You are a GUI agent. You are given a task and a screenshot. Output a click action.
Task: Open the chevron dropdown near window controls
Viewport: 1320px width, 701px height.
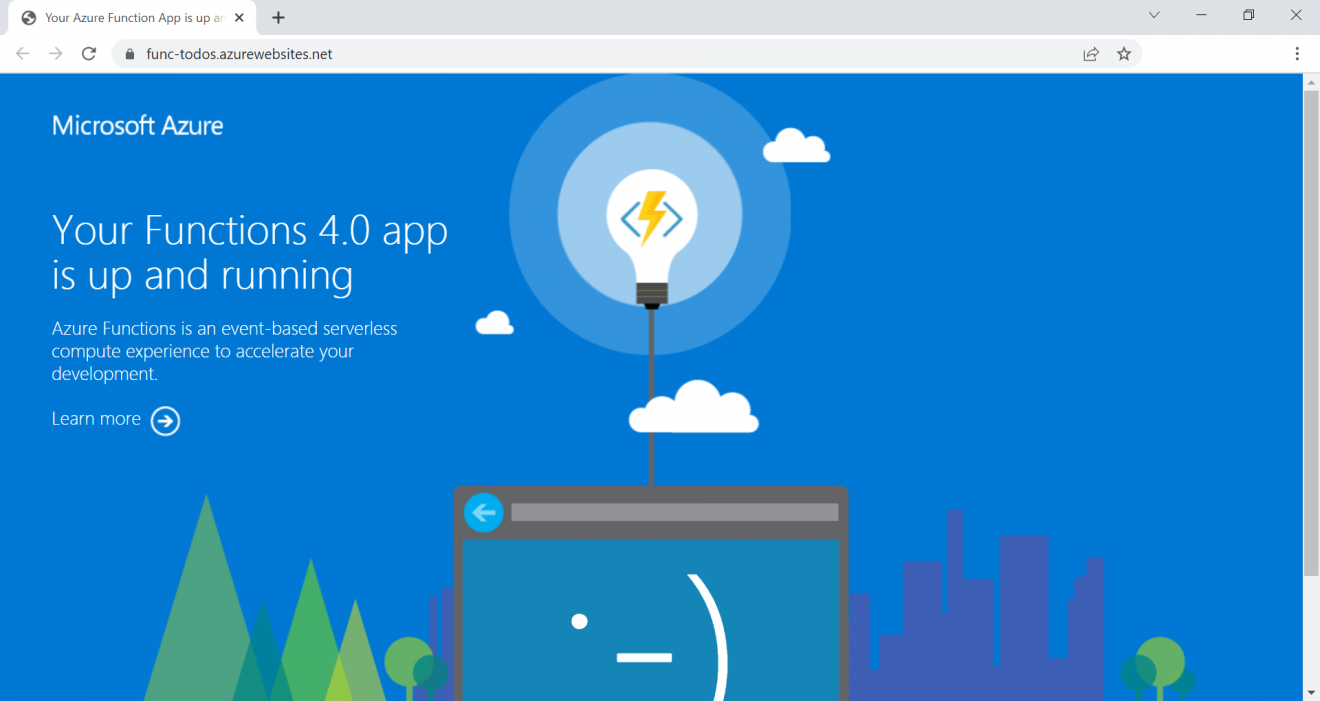(x=1153, y=15)
